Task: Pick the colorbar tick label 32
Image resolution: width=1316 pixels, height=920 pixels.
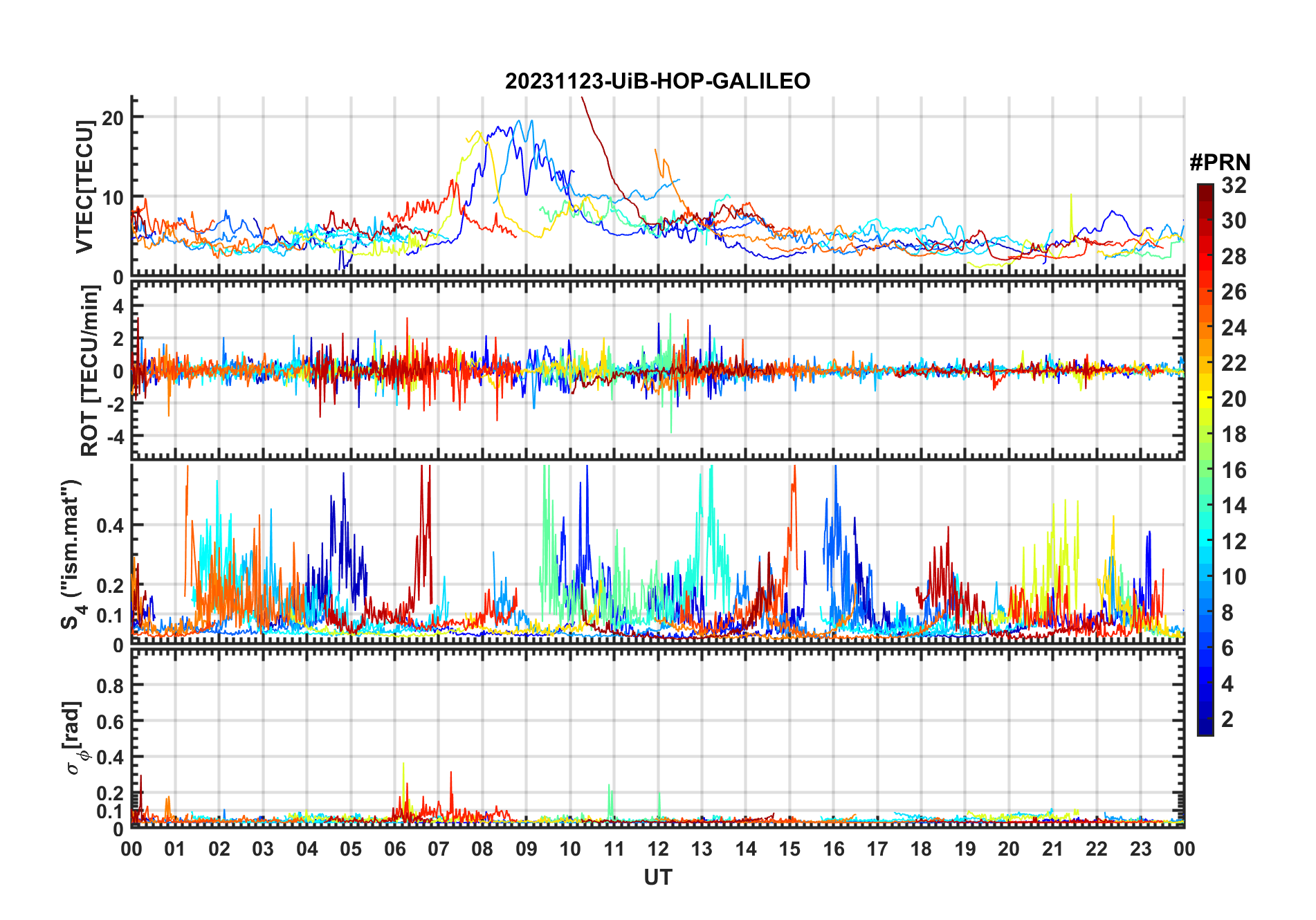Action: (1233, 185)
